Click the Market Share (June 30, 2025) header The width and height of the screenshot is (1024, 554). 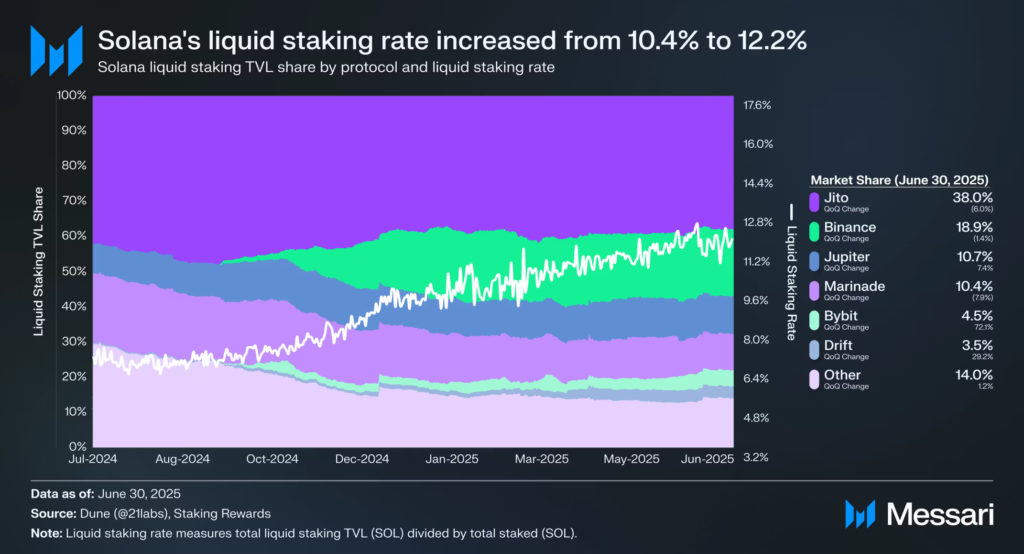[899, 180]
